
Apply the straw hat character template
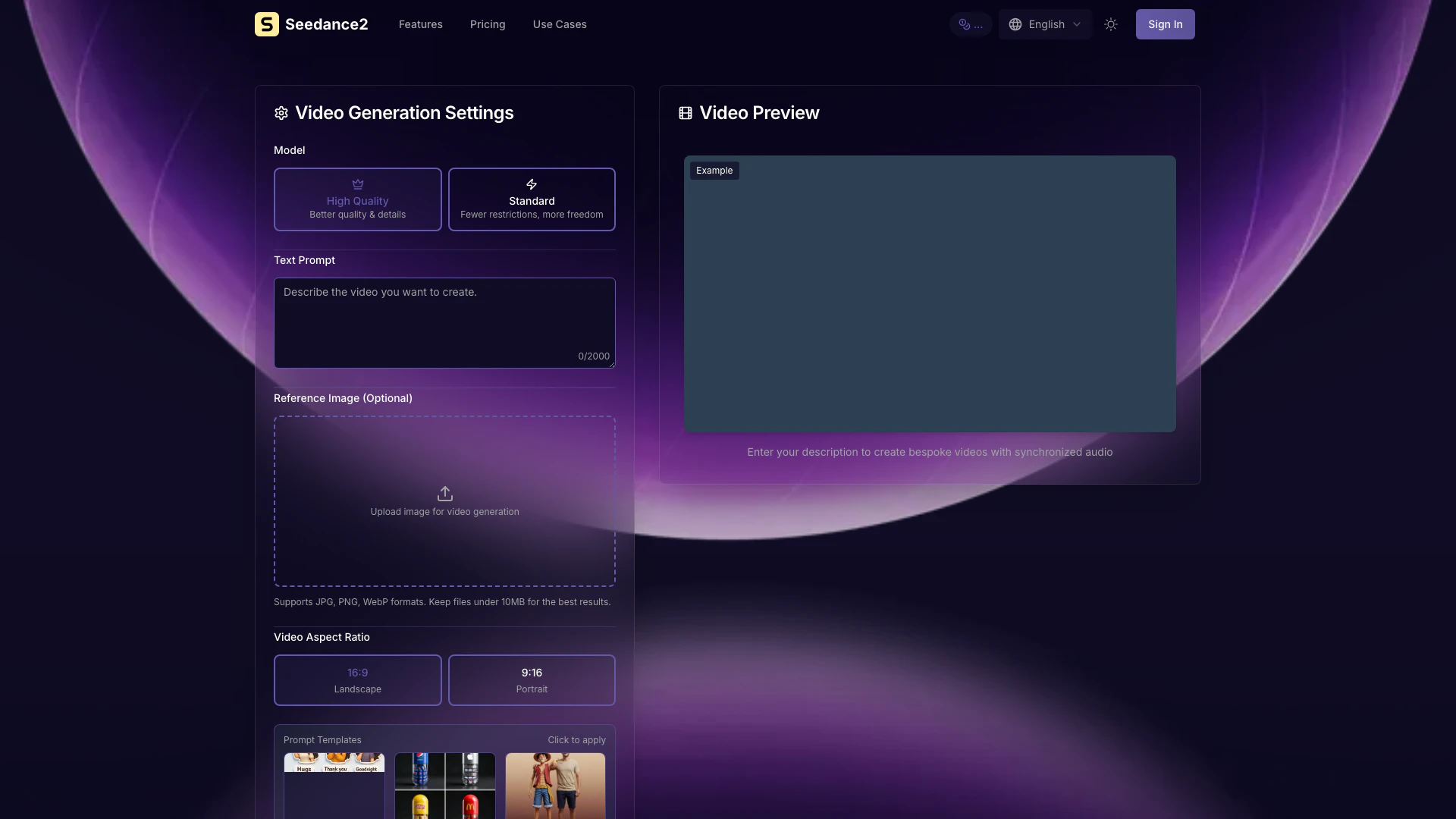(x=555, y=786)
